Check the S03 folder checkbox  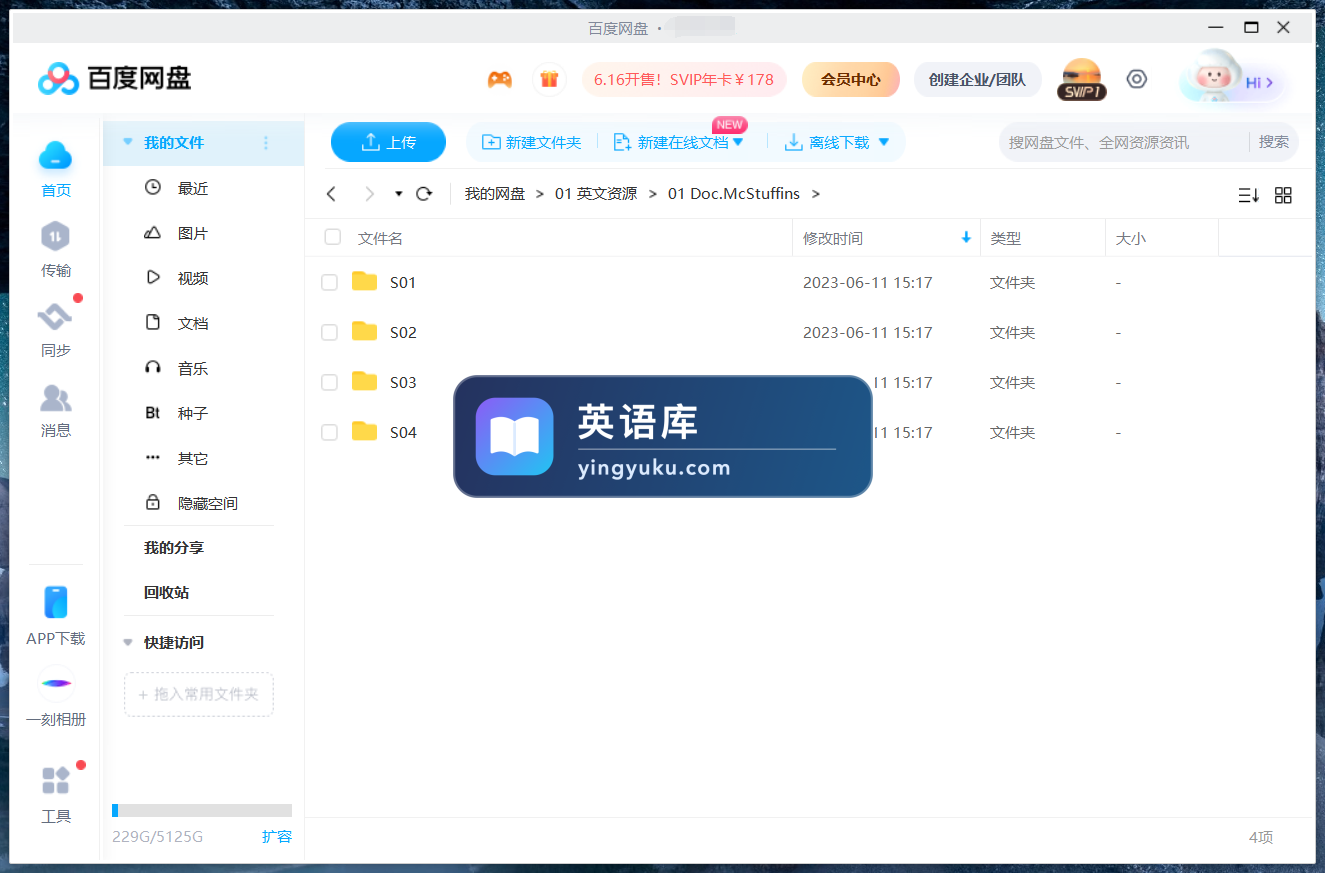[x=329, y=383]
